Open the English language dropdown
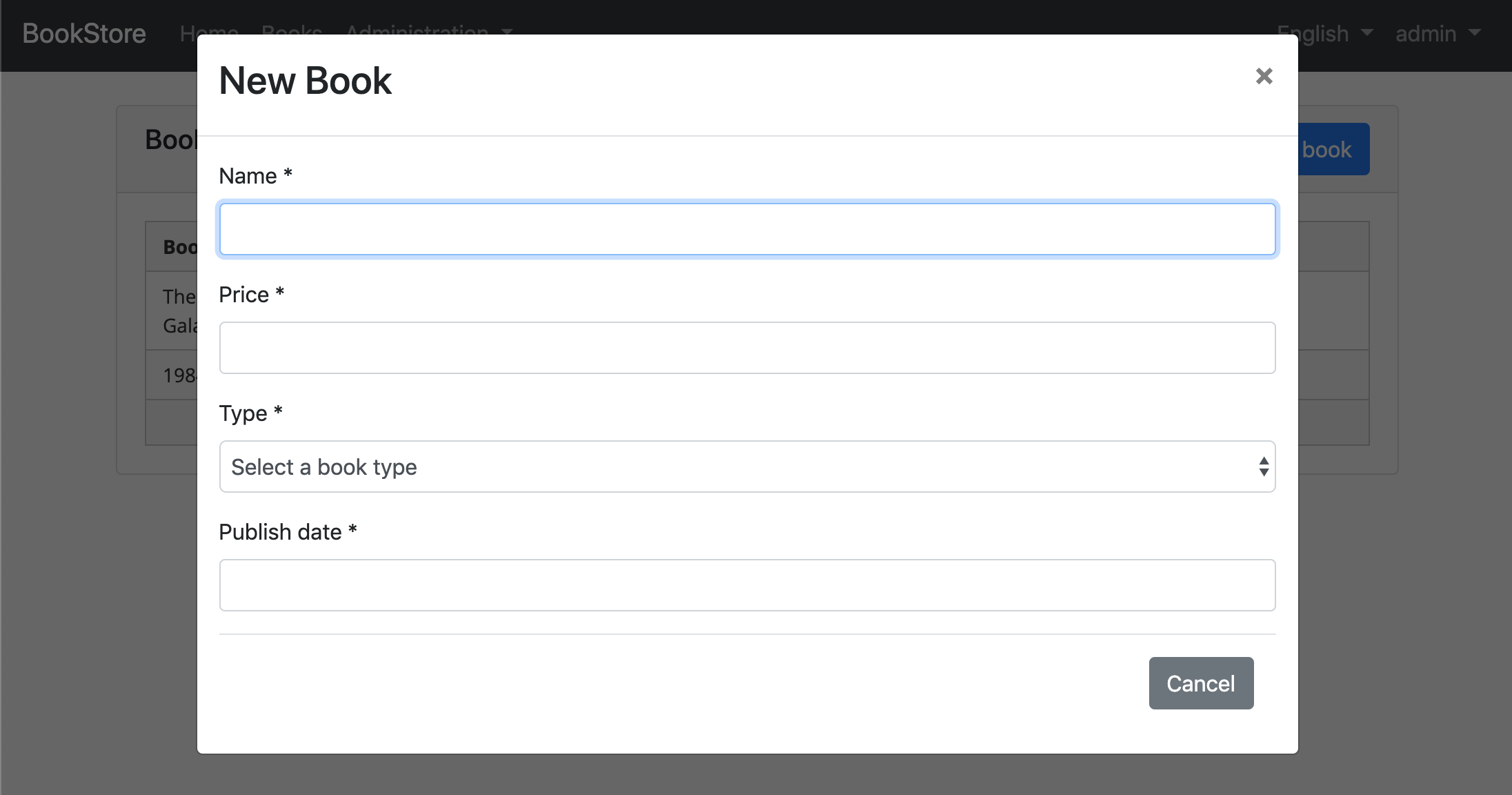This screenshot has height=795, width=1512. click(x=1324, y=33)
